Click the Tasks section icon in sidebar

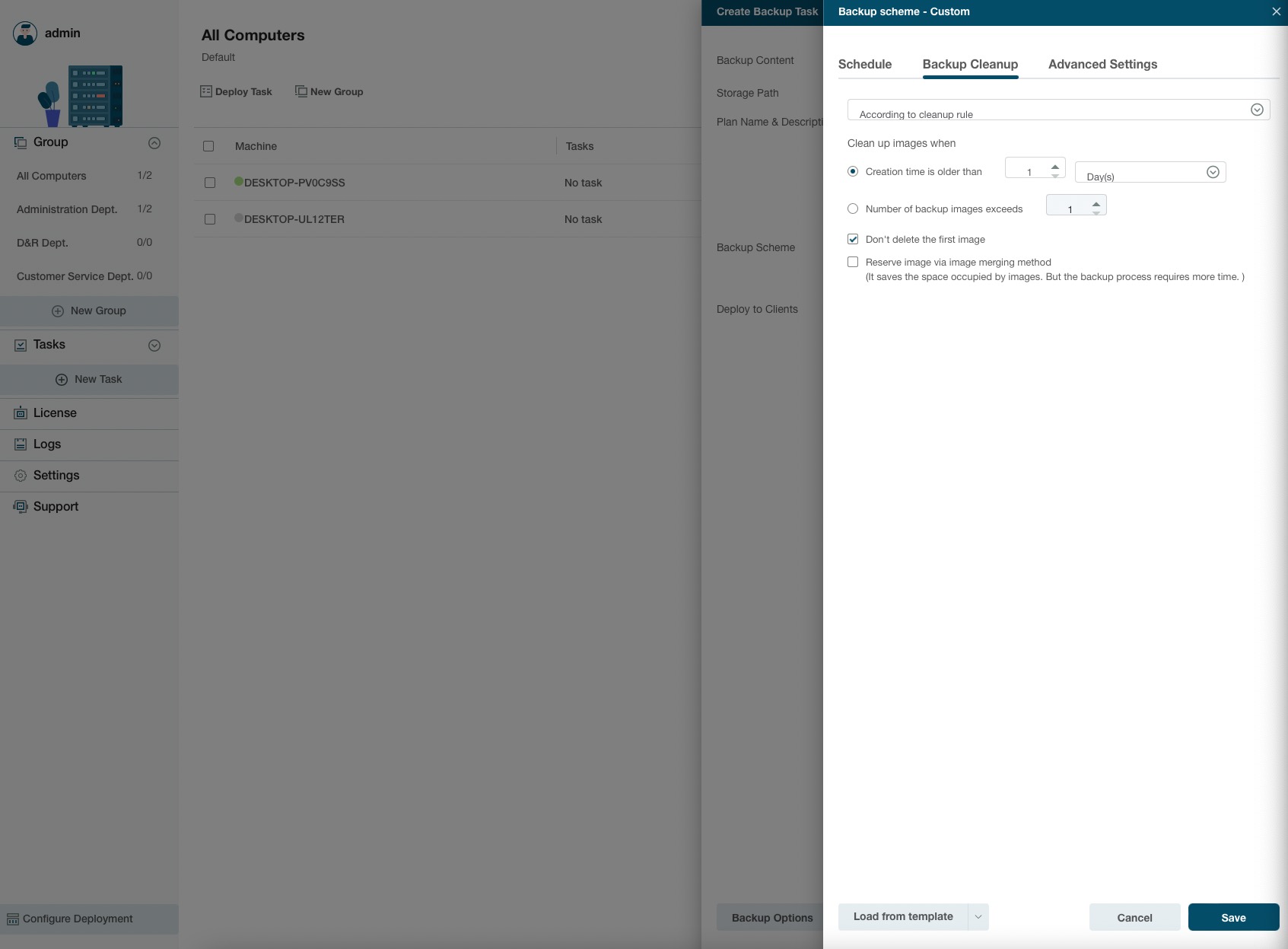(x=21, y=345)
